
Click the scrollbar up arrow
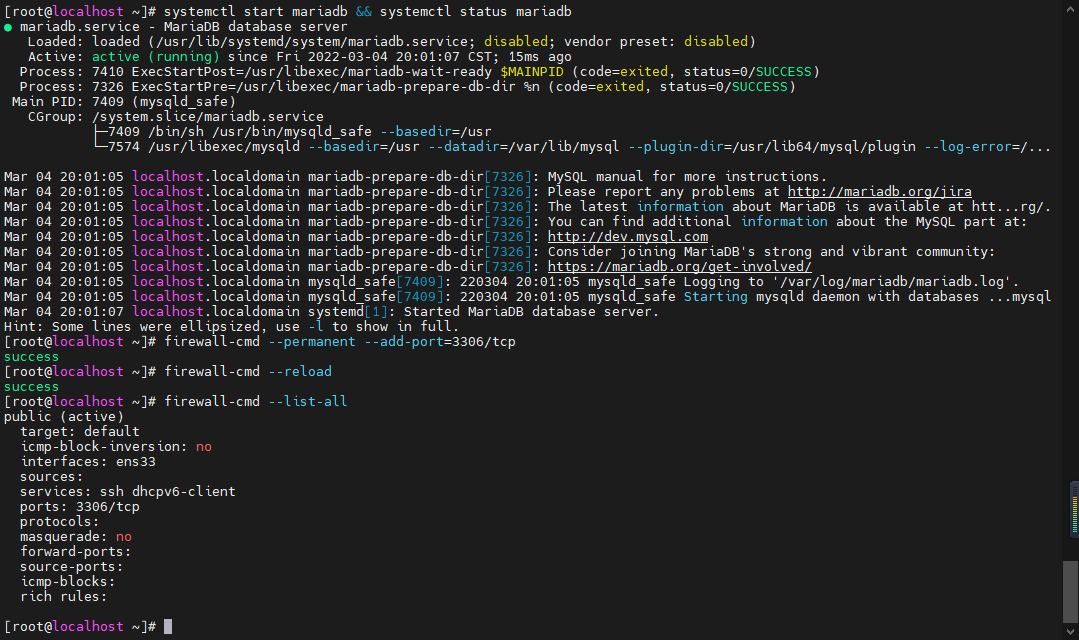point(1070,8)
